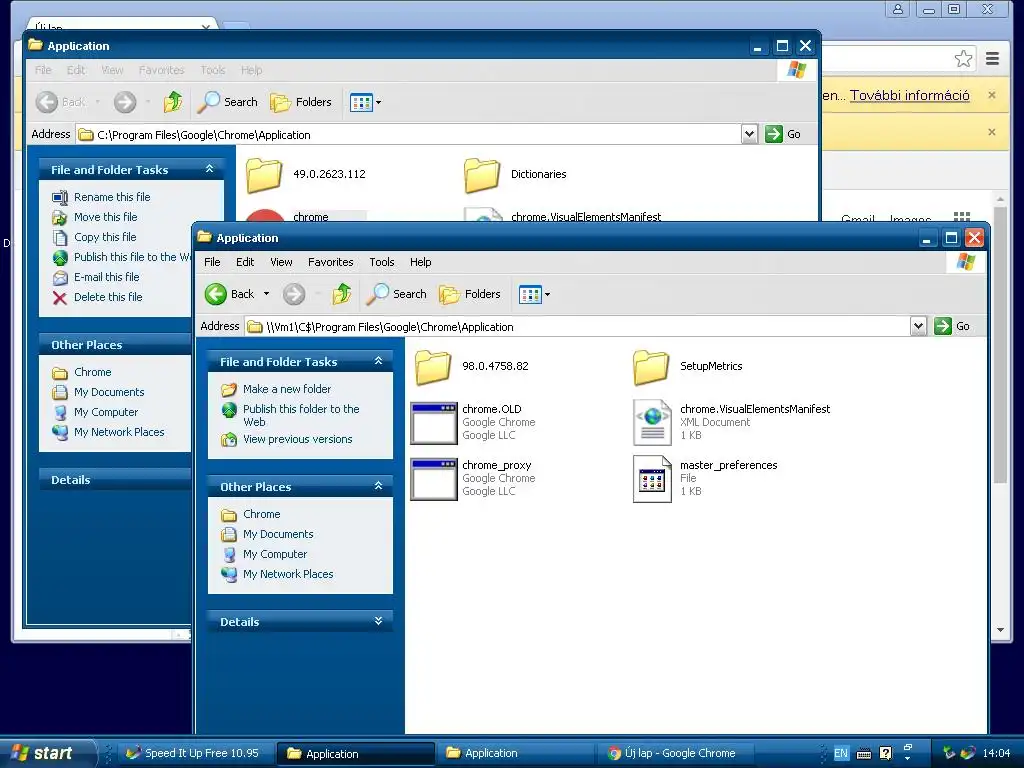
Task: Select chrome.VisualElementsManifest XML in front window
Action: point(731,422)
